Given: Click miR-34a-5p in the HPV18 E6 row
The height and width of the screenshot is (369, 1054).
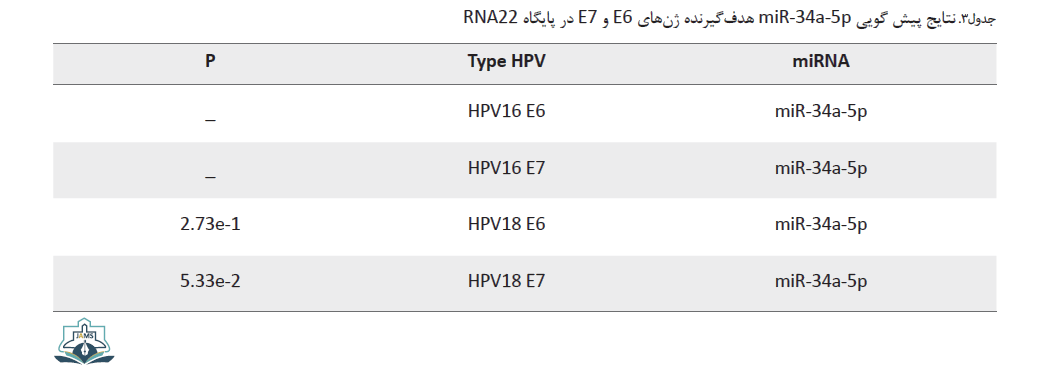Looking at the screenshot, I should [x=821, y=224].
